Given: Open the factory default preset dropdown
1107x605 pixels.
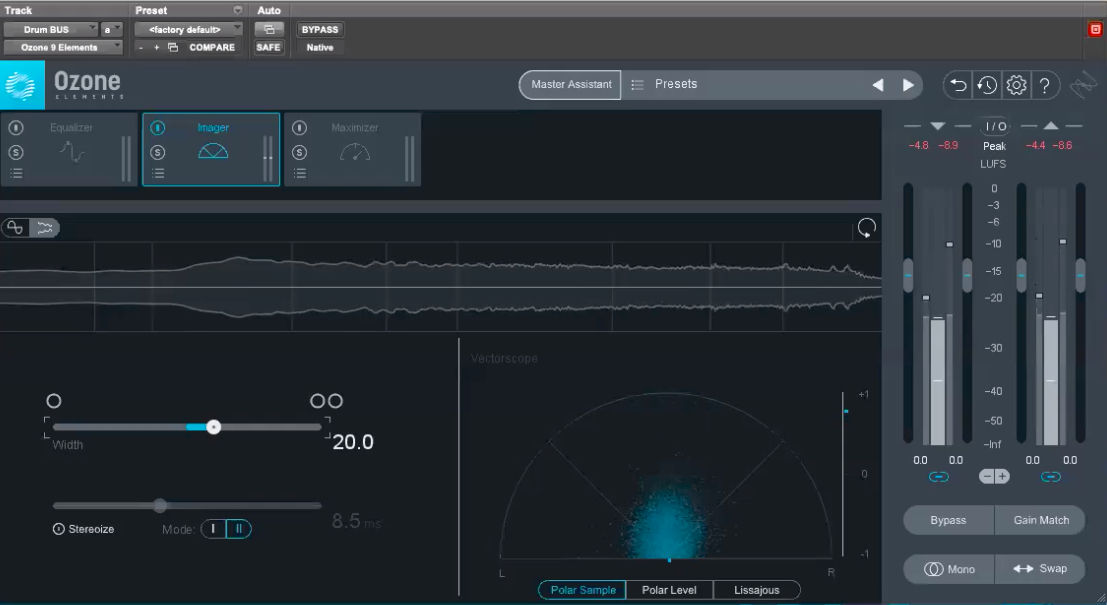Looking at the screenshot, I should (x=189, y=30).
